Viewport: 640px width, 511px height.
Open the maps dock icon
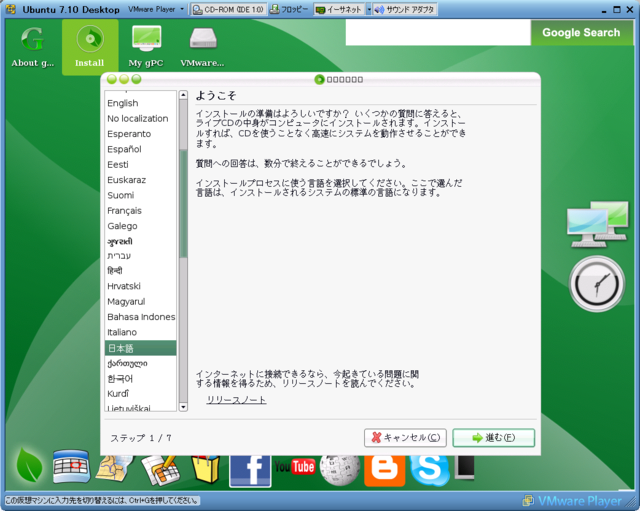[x=115, y=468]
